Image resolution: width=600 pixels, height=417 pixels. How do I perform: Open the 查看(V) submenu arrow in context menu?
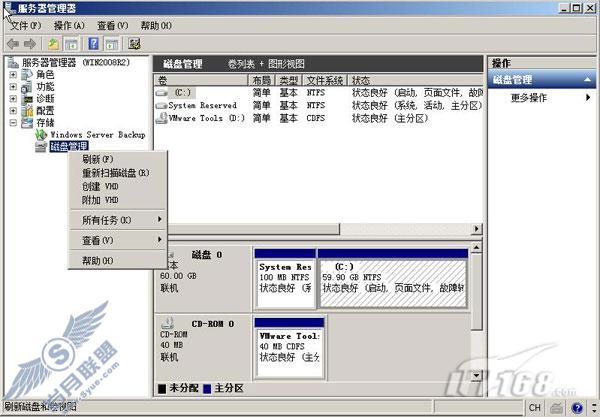coord(160,239)
